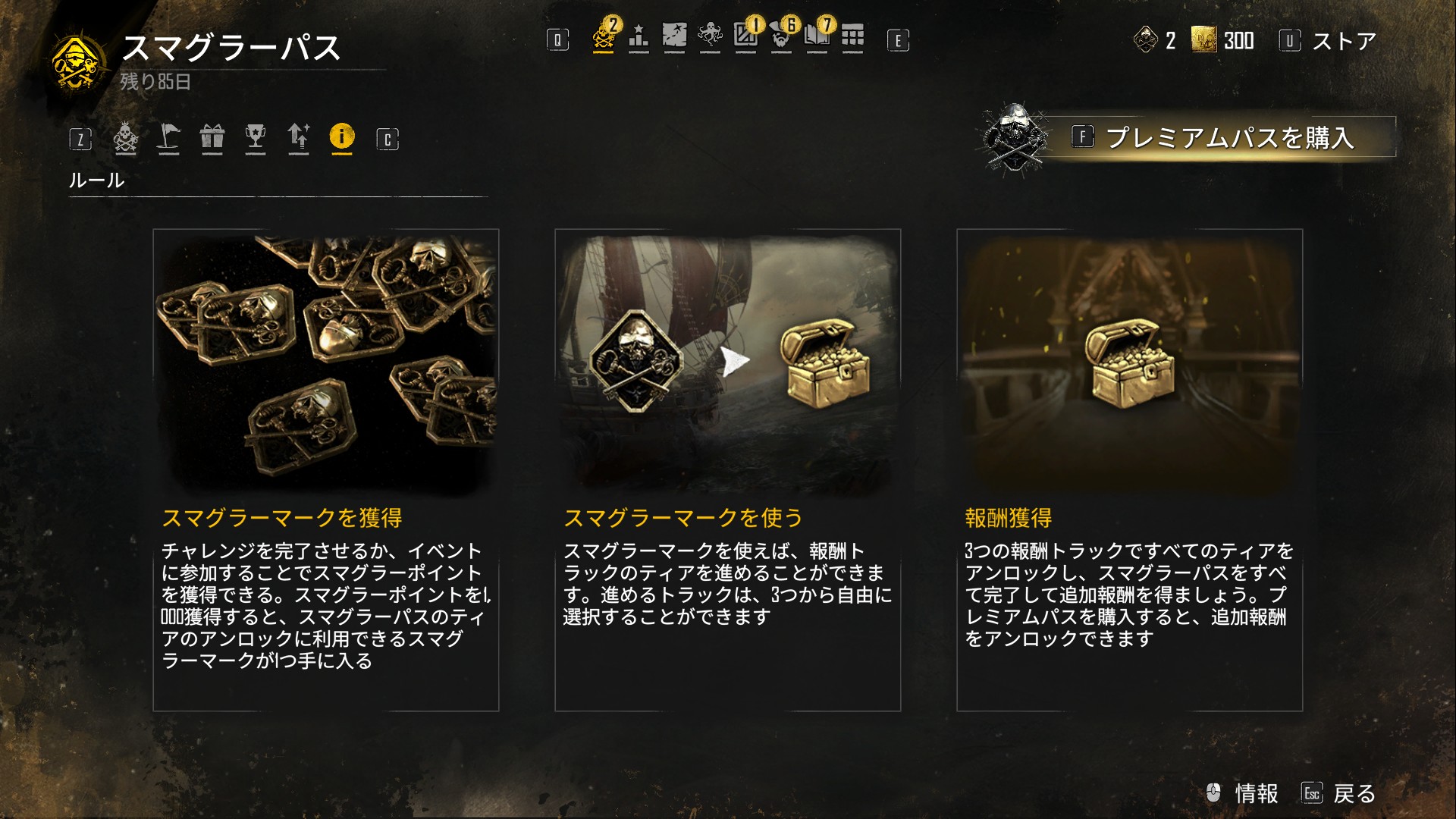Select the crowned skull pass sub-tab
This screenshot has width=1456, height=819.
pos(125,138)
